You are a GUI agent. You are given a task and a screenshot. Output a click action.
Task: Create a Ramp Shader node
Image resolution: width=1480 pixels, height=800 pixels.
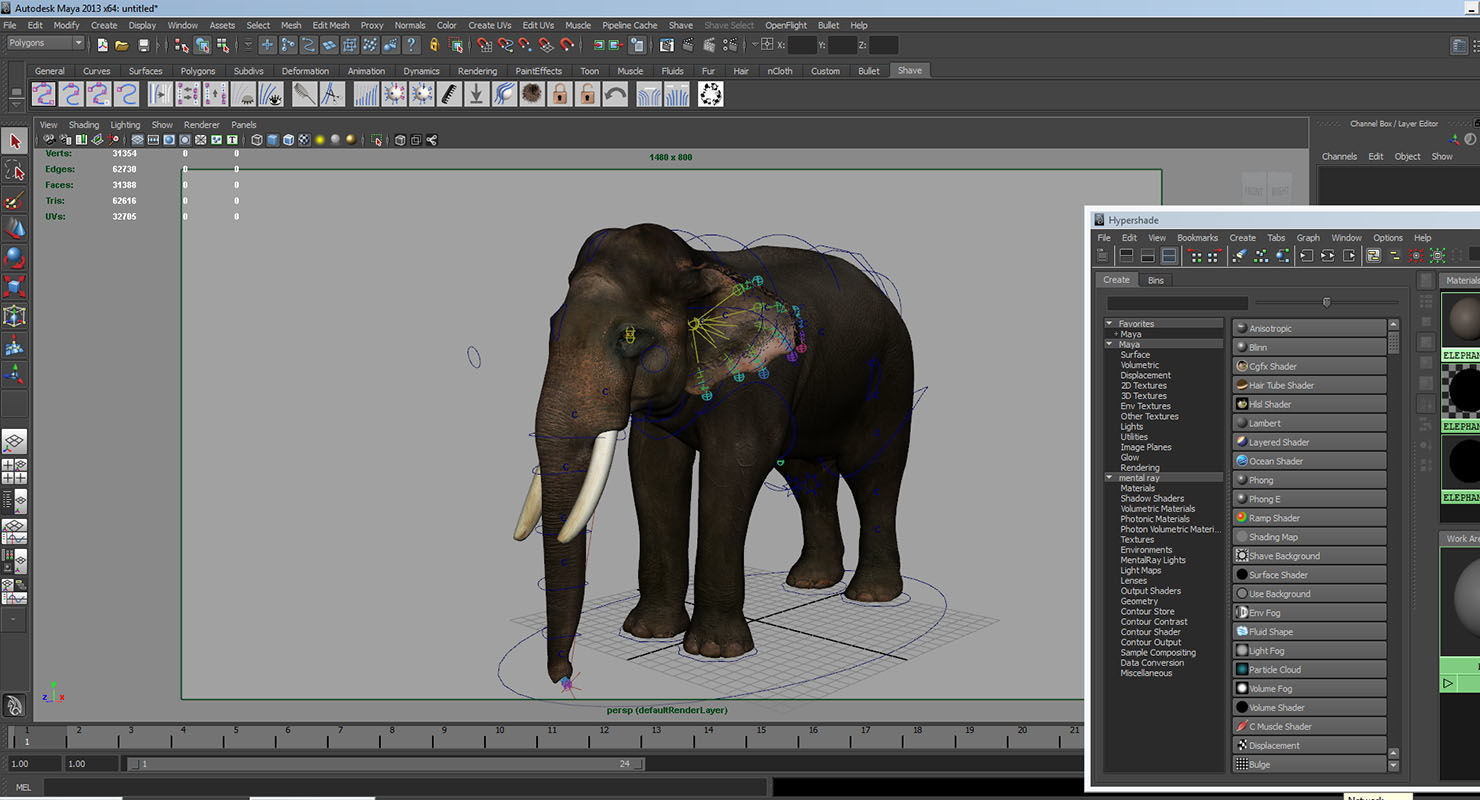(x=1309, y=518)
